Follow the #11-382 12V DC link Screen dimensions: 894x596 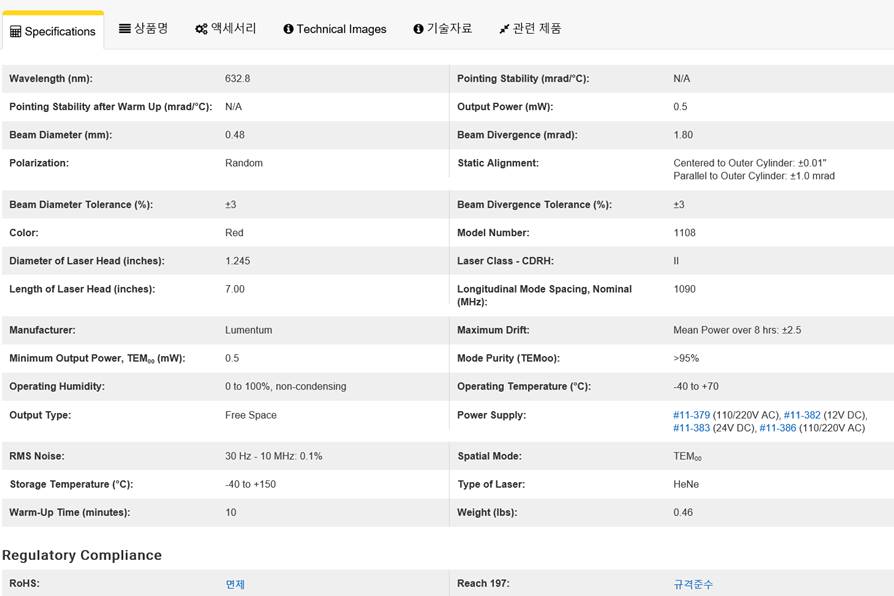pos(802,415)
